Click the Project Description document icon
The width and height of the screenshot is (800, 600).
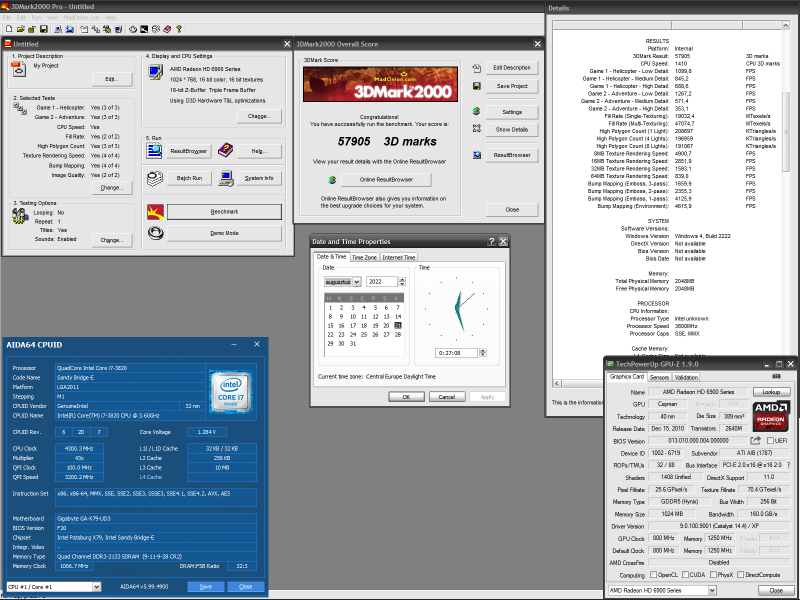(x=19, y=69)
